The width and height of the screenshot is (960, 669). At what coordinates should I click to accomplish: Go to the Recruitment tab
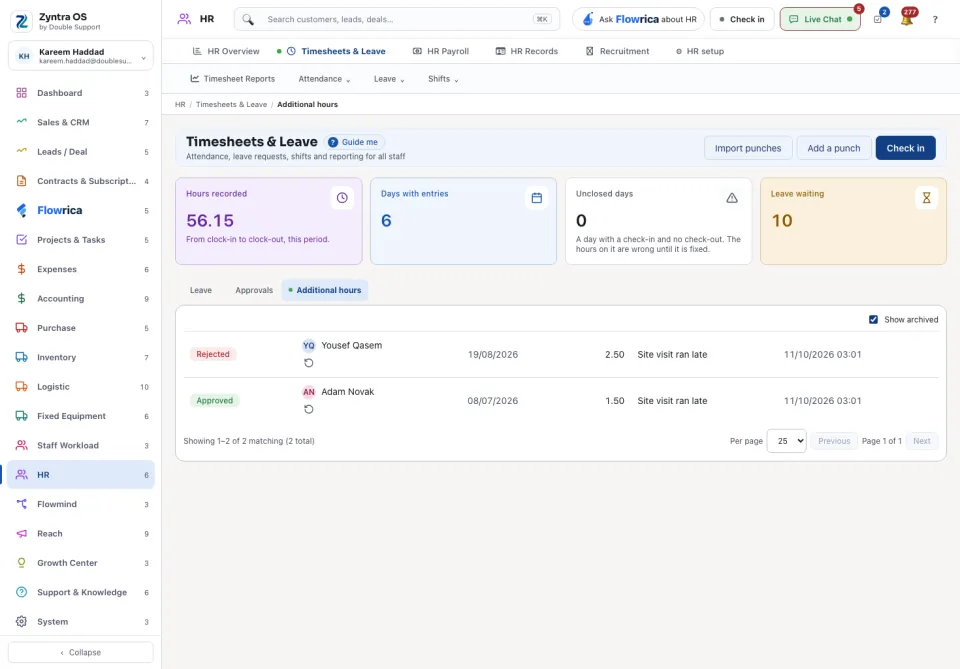pos(617,51)
